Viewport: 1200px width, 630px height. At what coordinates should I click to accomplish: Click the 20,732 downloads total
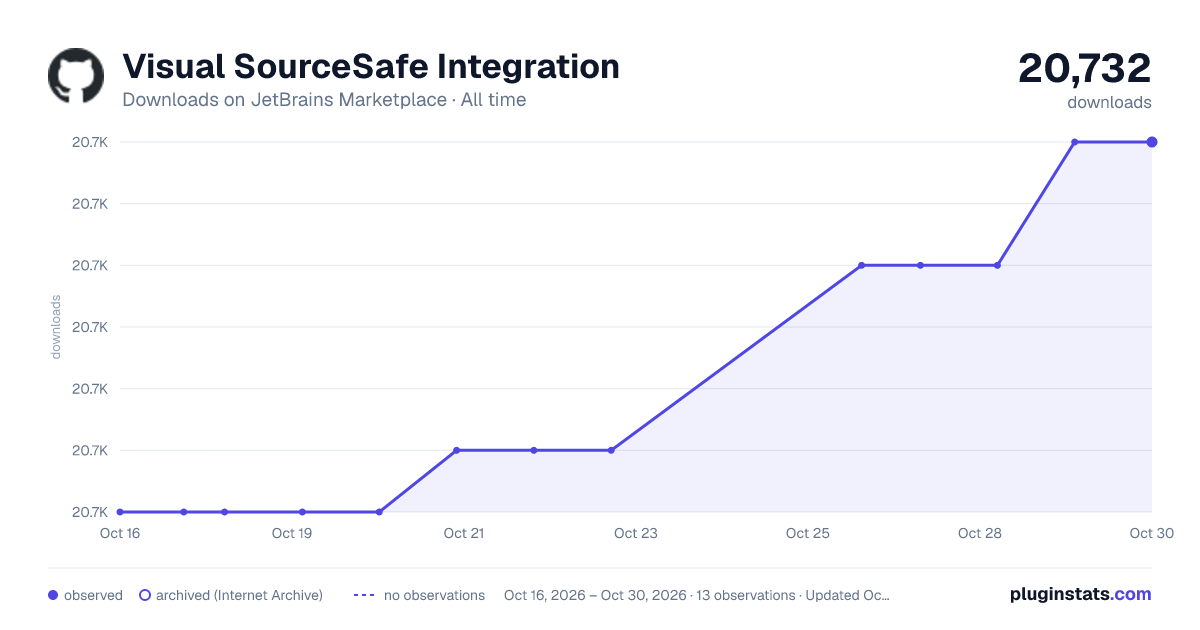[1085, 69]
